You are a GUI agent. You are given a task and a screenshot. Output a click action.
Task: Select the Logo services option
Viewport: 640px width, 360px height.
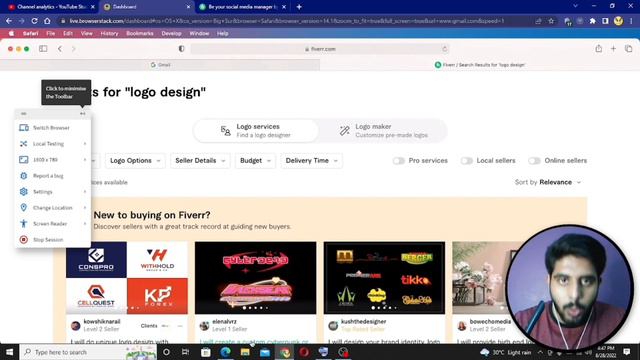256,131
